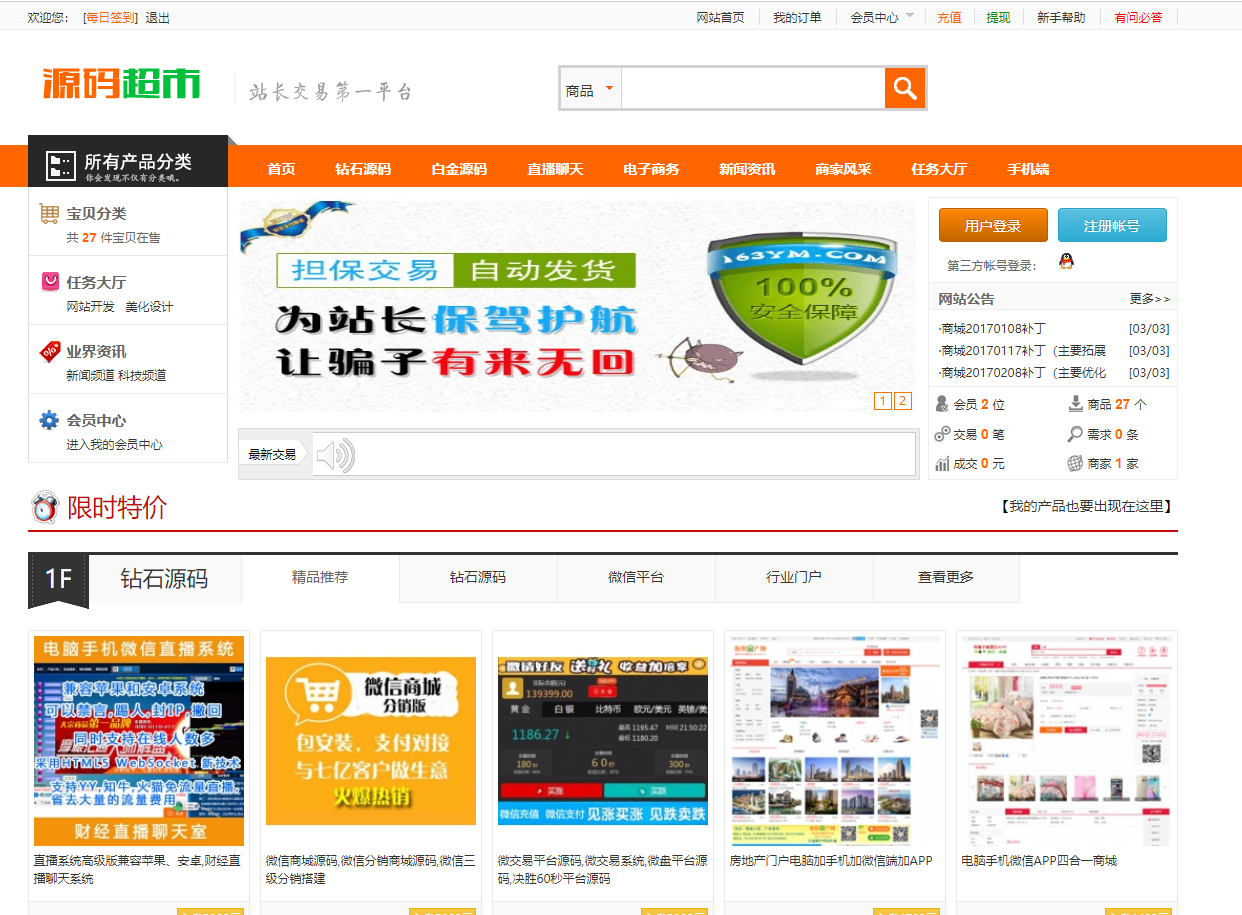This screenshot has width=1242, height=915.
Task: Click the 注册帐号 button
Action: click(1112, 225)
